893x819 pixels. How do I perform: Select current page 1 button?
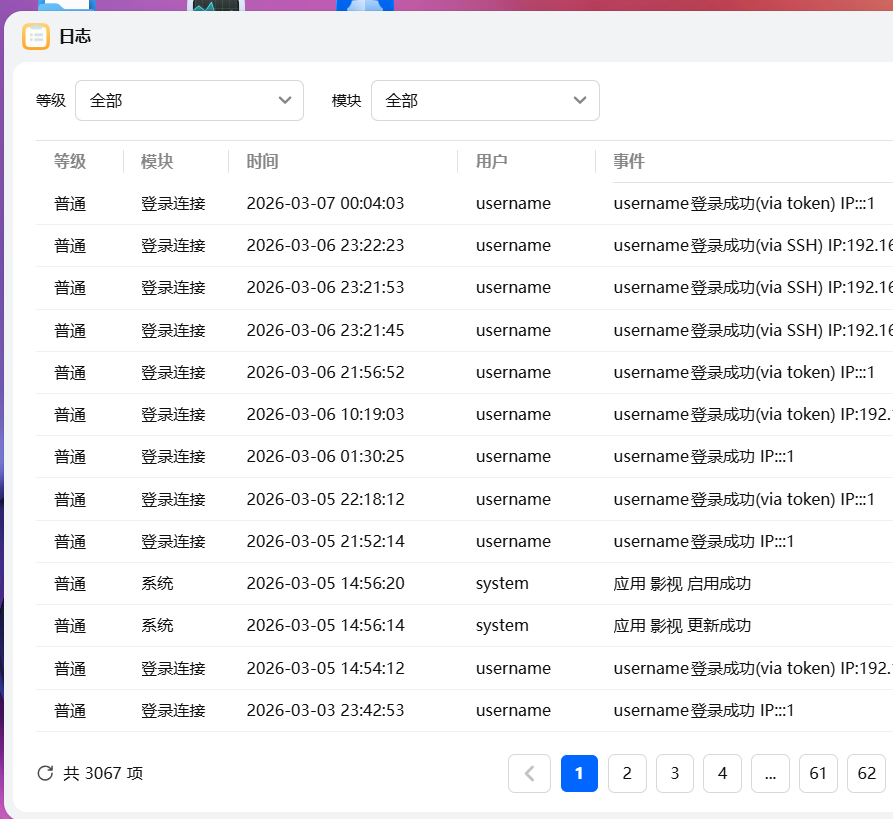coord(579,773)
